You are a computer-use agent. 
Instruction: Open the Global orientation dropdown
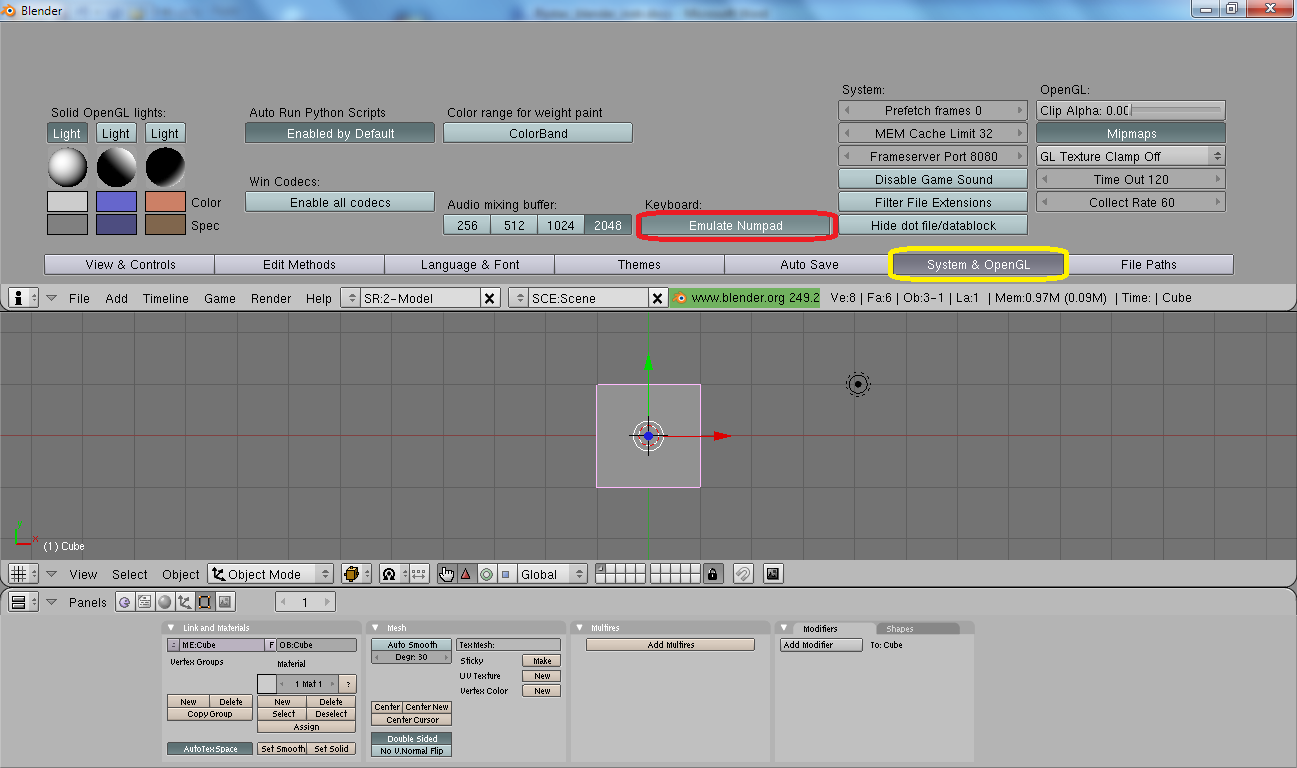[x=552, y=574]
